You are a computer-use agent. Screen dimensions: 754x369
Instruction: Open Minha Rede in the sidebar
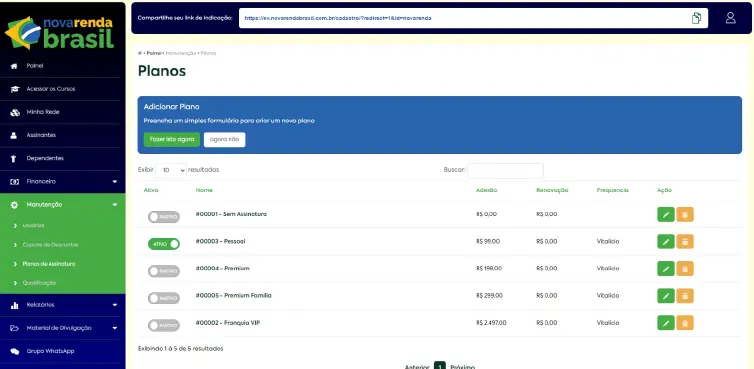(43, 112)
